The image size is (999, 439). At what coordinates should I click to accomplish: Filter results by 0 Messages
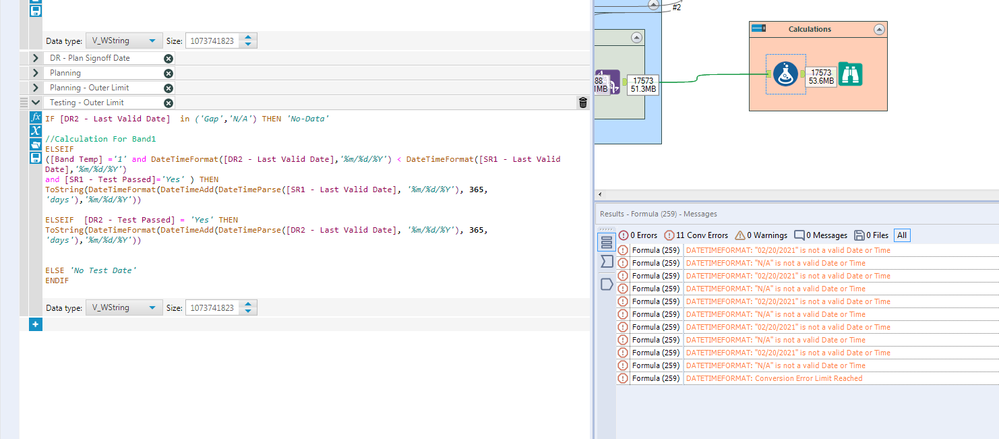coord(821,235)
